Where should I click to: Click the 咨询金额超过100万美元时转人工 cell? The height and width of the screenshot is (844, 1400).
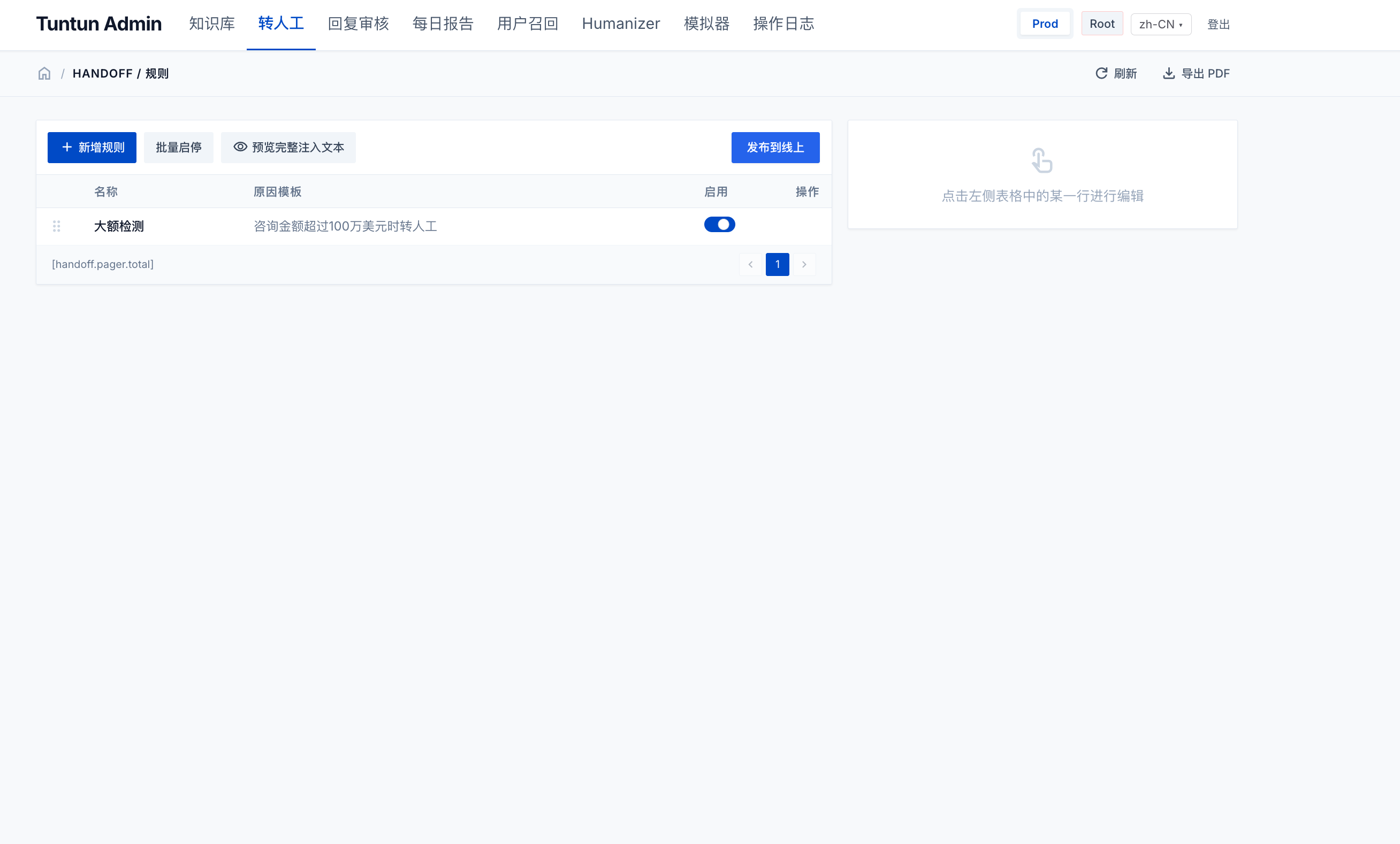pyautogui.click(x=346, y=226)
